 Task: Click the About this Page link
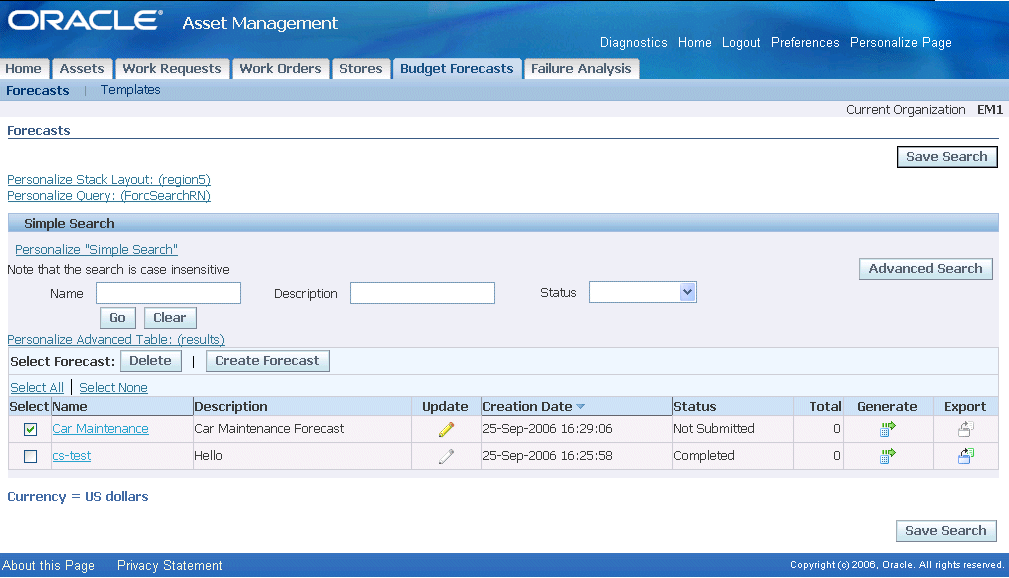[48, 566]
